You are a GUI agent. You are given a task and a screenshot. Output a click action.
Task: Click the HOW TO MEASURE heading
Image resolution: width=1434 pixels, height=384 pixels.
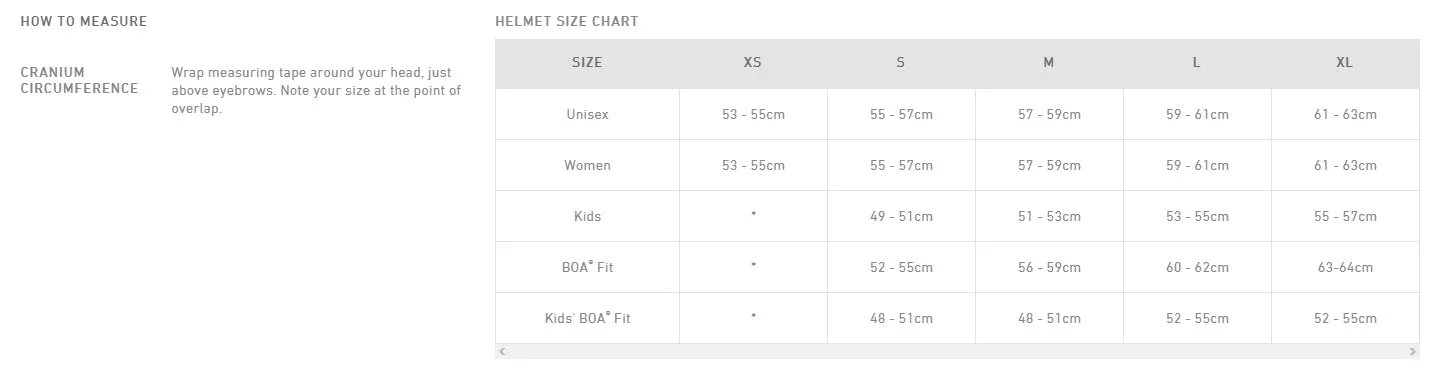click(x=84, y=21)
